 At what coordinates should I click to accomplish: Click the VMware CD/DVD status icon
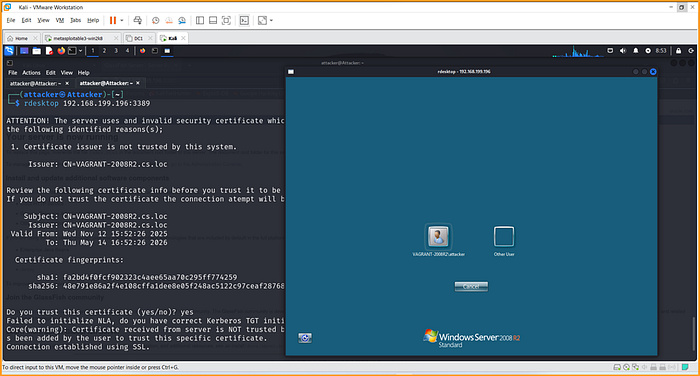click(x=626, y=367)
